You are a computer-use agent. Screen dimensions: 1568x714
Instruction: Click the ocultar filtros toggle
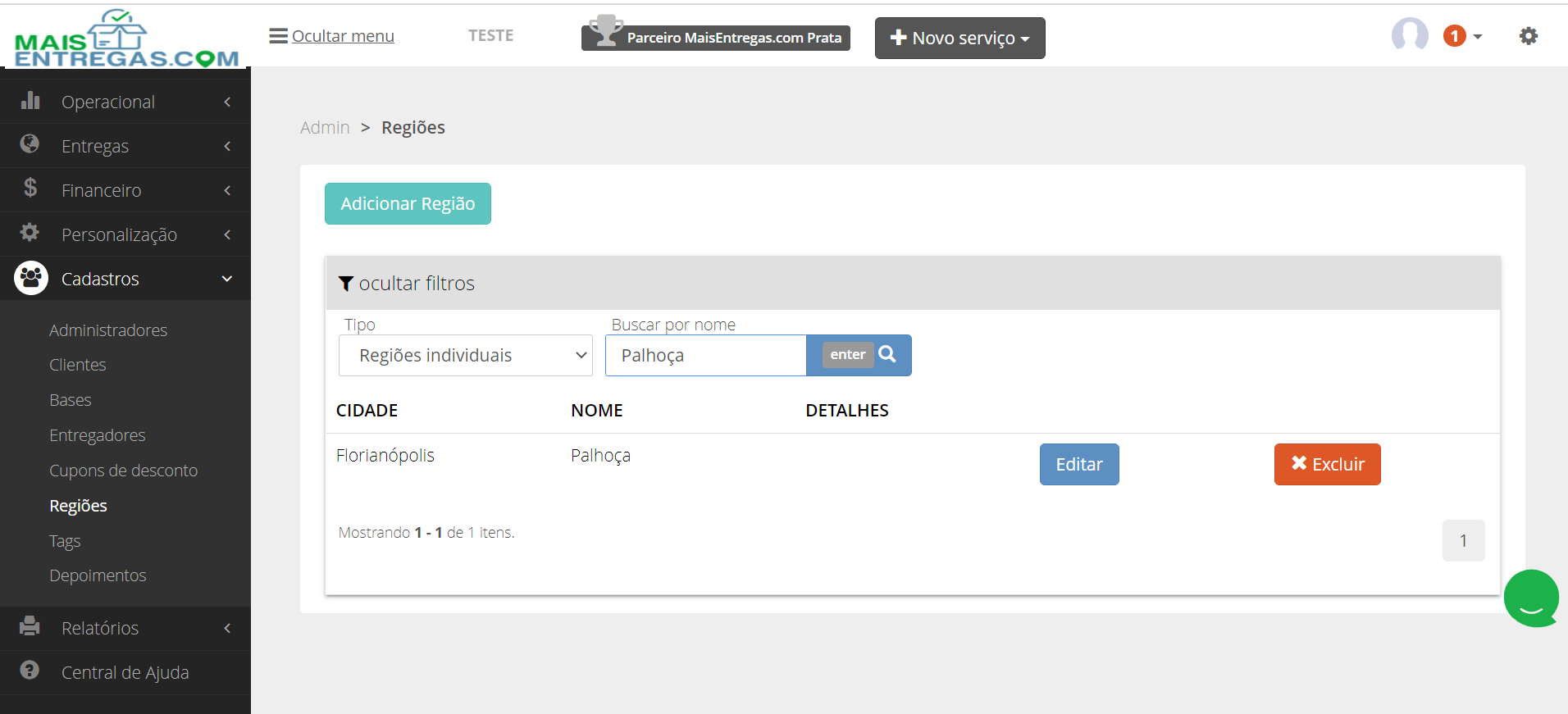click(x=407, y=284)
